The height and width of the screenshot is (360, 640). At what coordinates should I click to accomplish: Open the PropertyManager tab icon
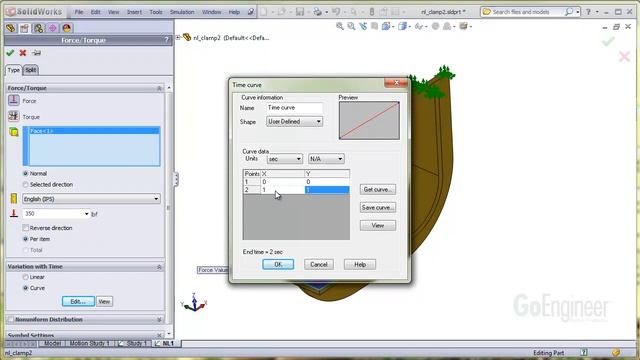click(24, 28)
